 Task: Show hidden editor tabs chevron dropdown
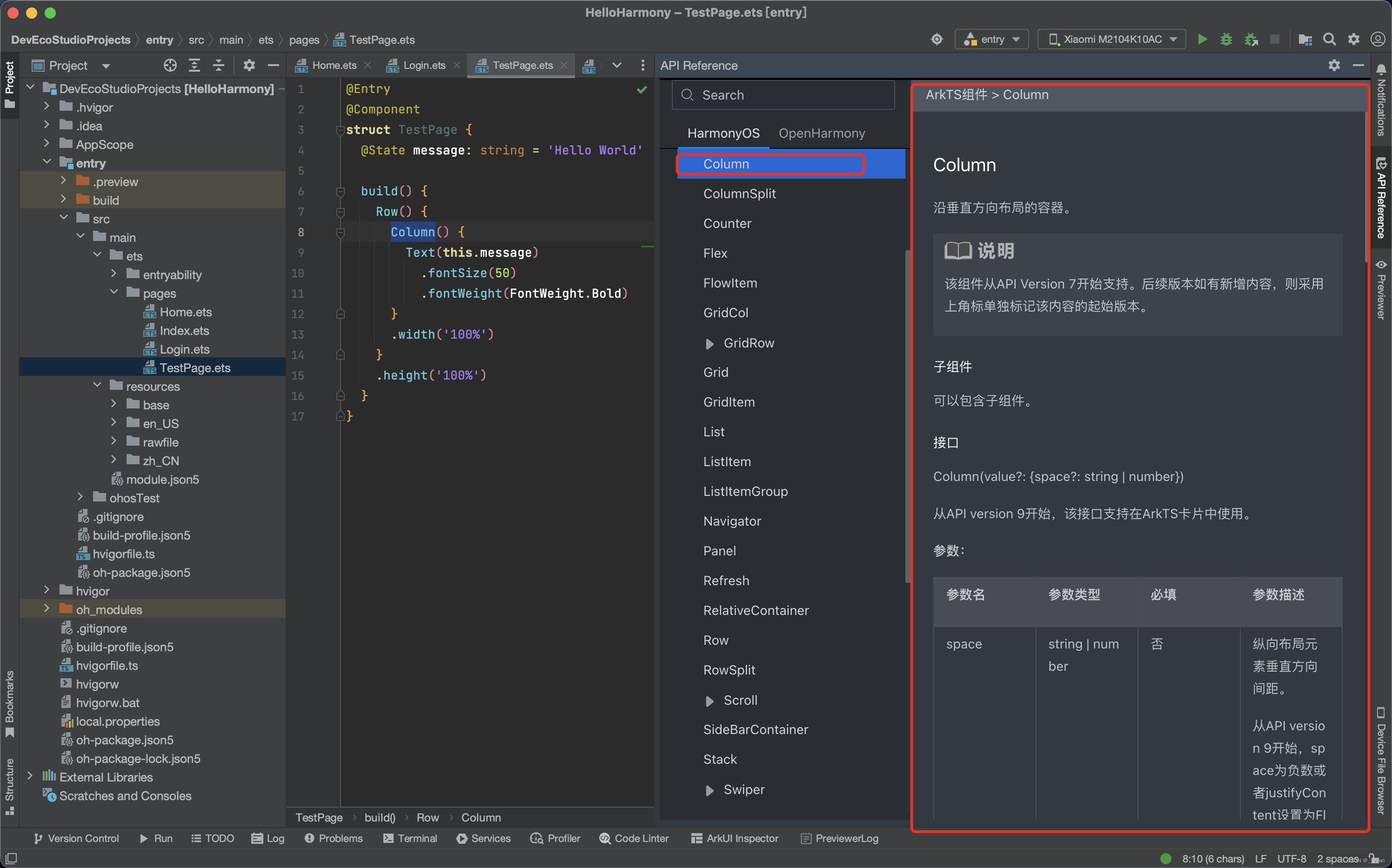(616, 66)
